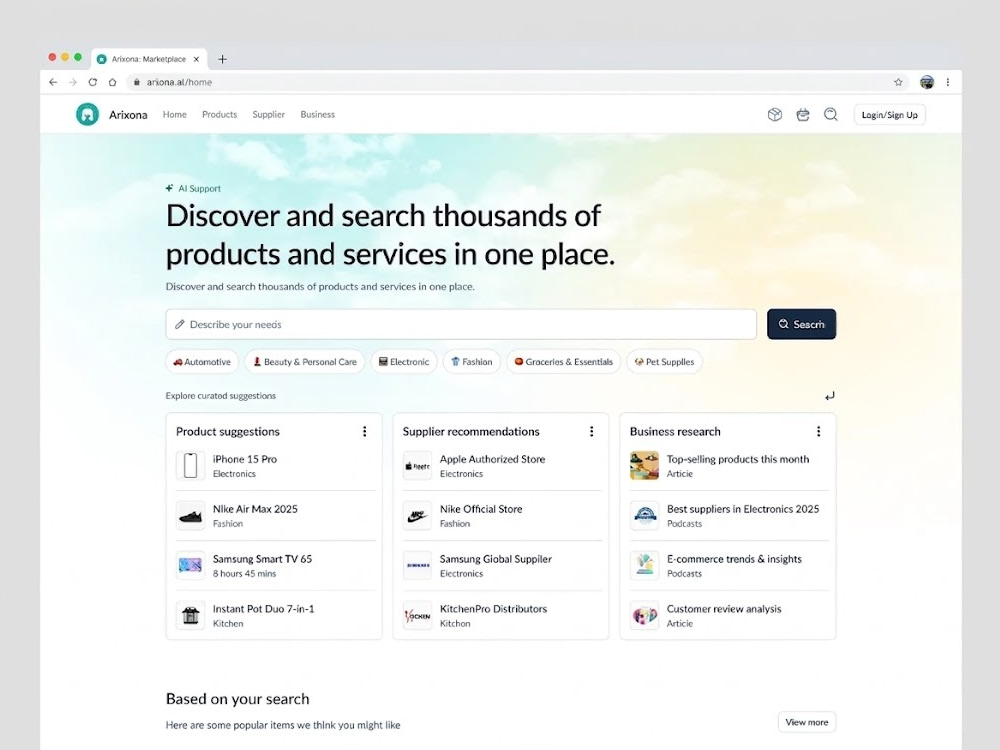Image resolution: width=1000 pixels, height=750 pixels.
Task: Select the Beauty & Personal Care chip
Action: pyautogui.click(x=305, y=362)
